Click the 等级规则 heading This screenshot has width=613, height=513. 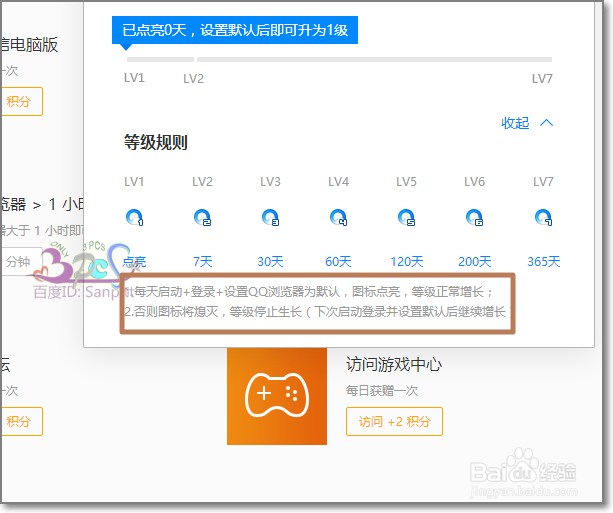pos(156,142)
